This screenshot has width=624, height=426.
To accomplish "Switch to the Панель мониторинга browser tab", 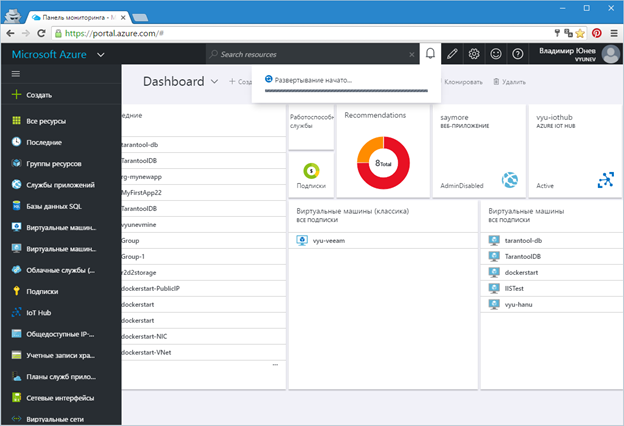I will click(x=78, y=18).
